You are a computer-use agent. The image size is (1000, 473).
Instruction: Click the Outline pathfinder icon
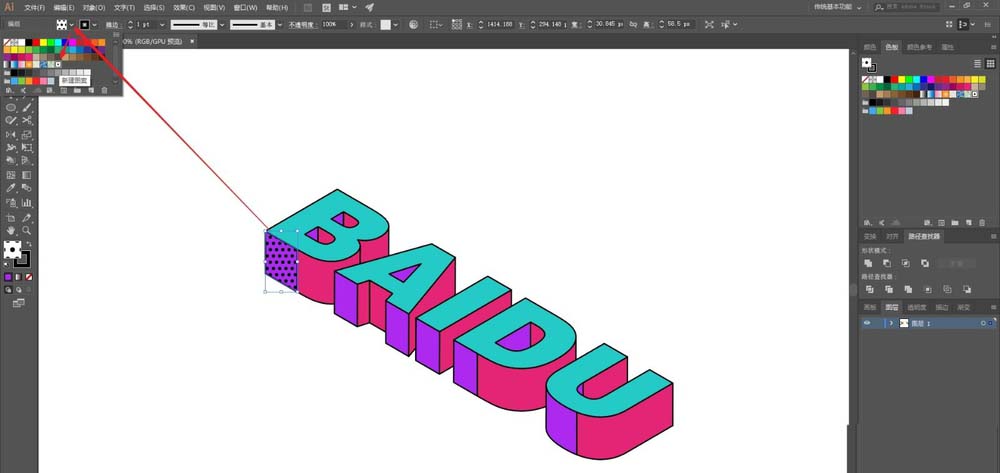pos(947,289)
